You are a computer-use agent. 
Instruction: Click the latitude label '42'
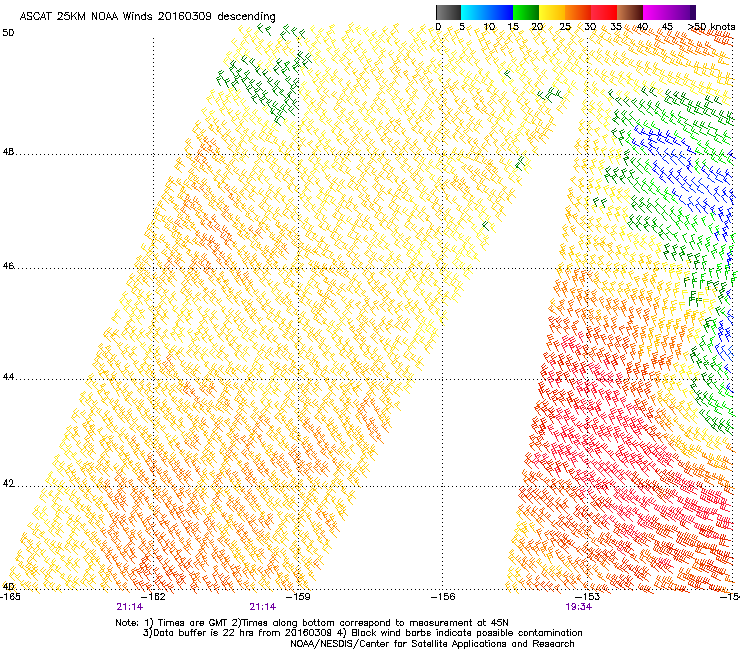tap(8, 483)
